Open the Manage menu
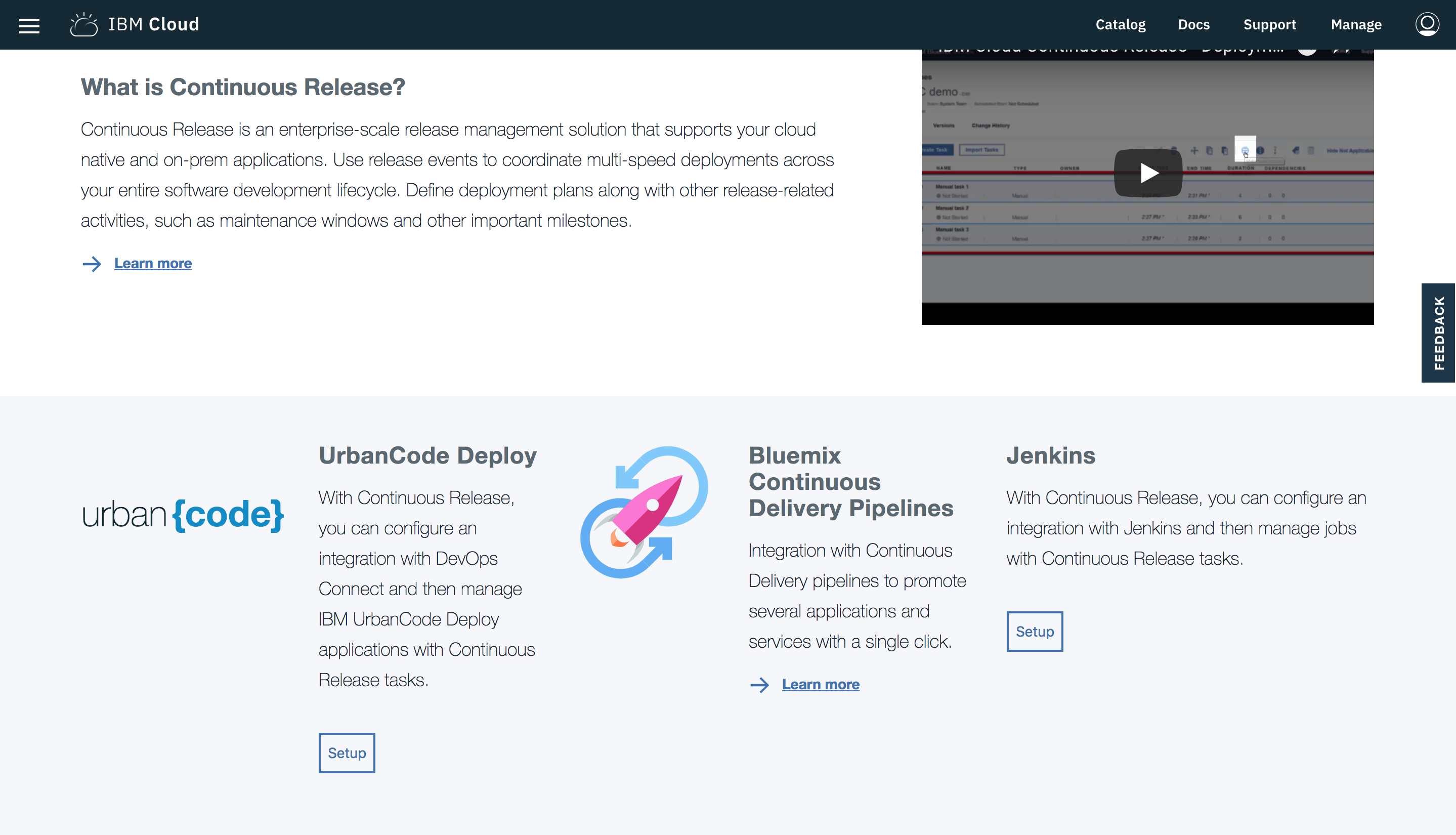This screenshot has height=835, width=1456. 1356,25
